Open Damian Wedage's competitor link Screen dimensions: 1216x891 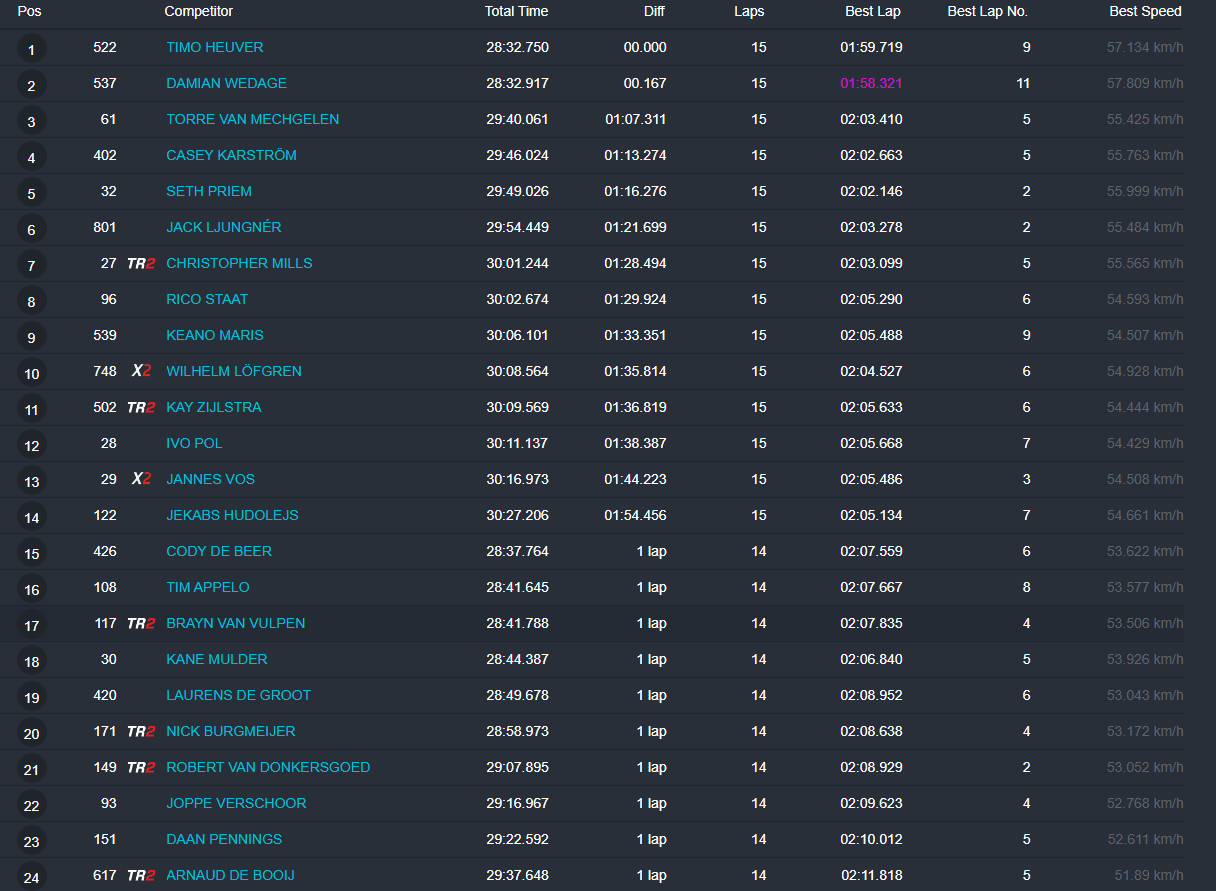[x=226, y=84]
